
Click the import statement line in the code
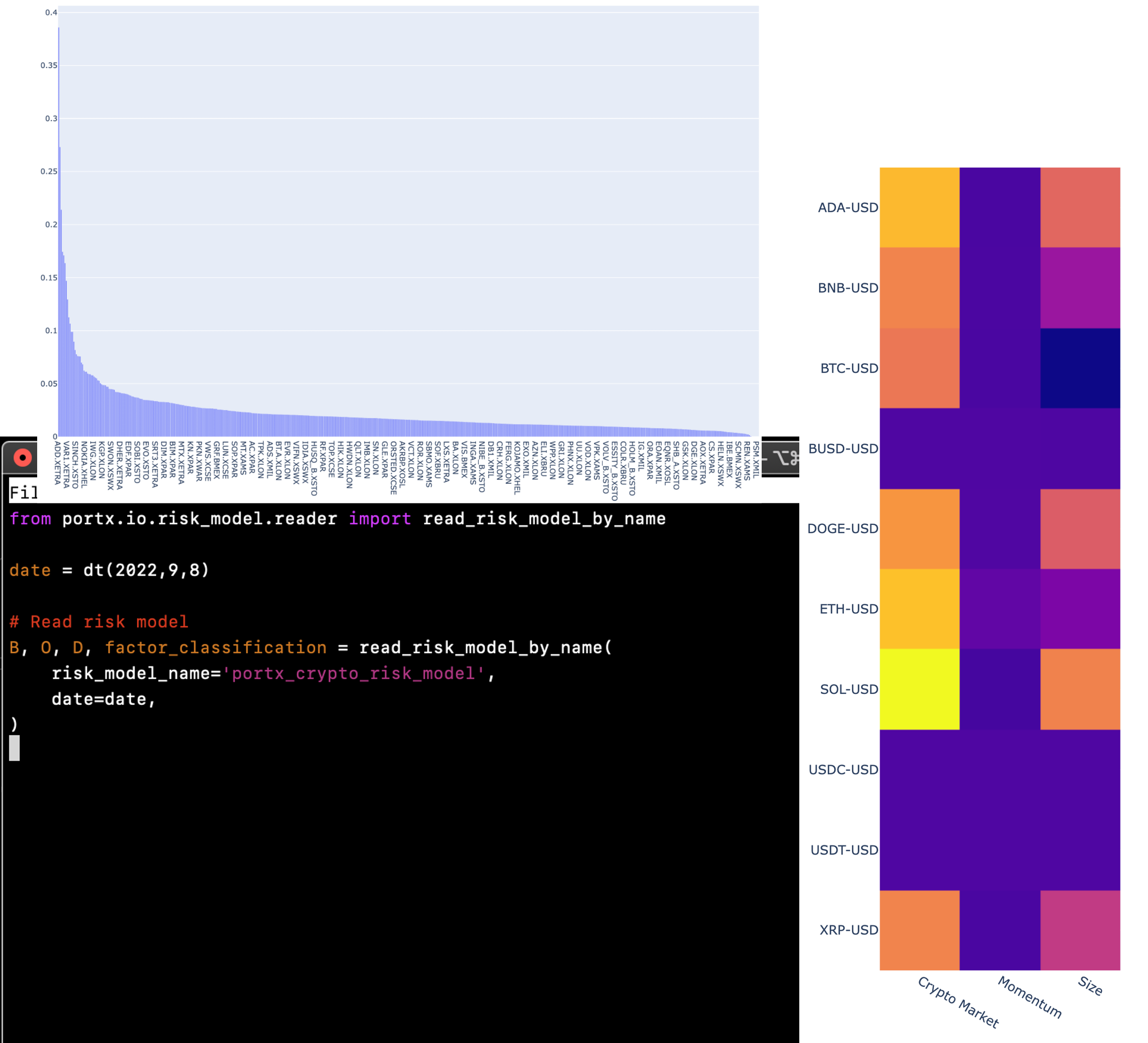pos(339,519)
